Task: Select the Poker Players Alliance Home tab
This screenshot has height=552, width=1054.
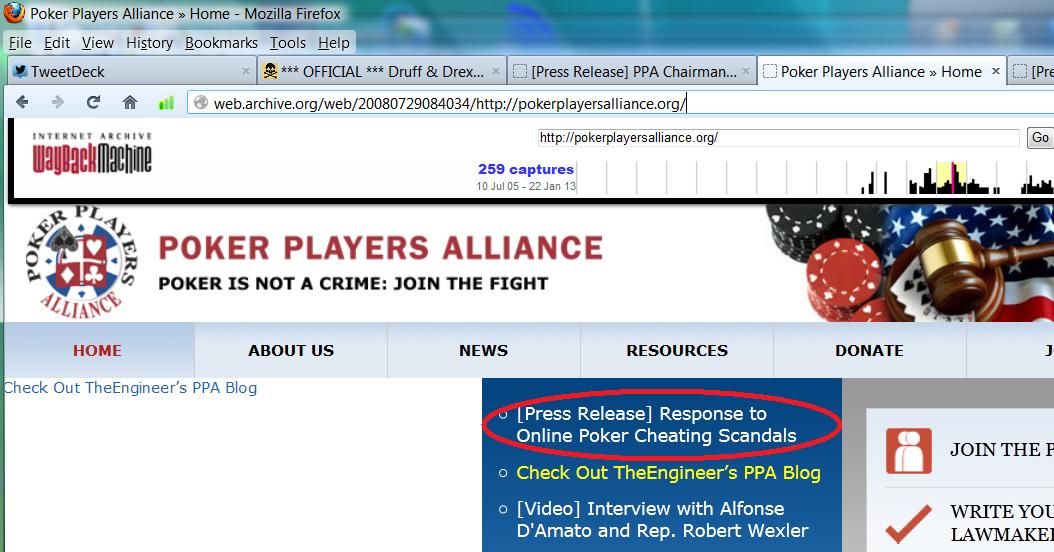Action: tap(881, 71)
